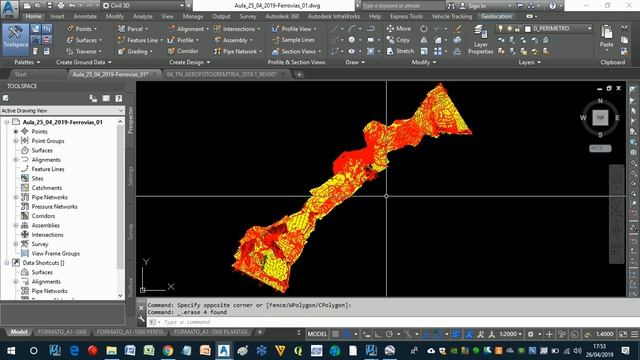Add a new drawing tab with plus
The image size is (640, 360).
pyautogui.click(x=299, y=74)
